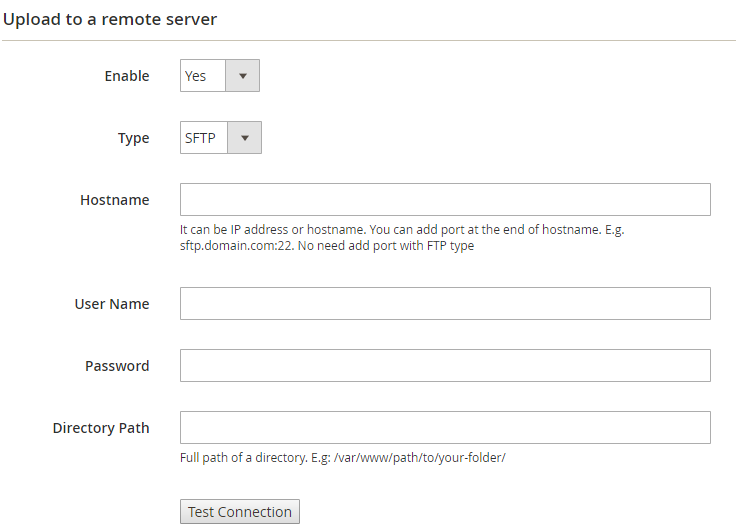Screen dimensions: 736x531
Task: Click the Enable dropdown arrow
Action: pyautogui.click(x=242, y=76)
